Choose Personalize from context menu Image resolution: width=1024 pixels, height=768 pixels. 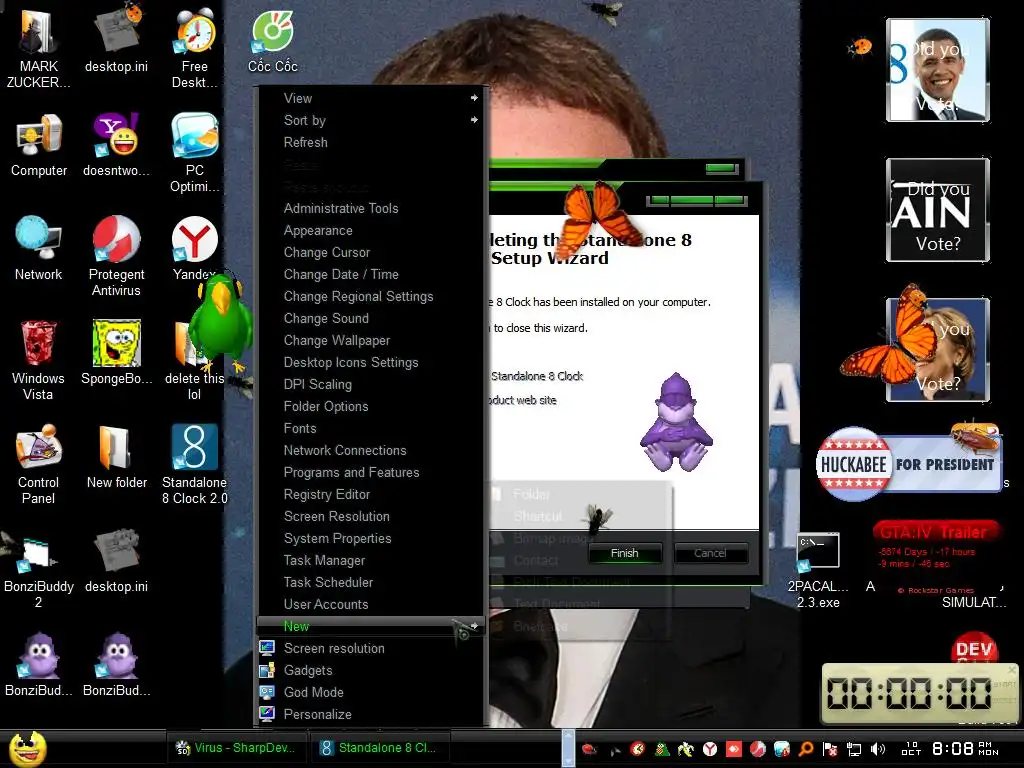pos(371,714)
